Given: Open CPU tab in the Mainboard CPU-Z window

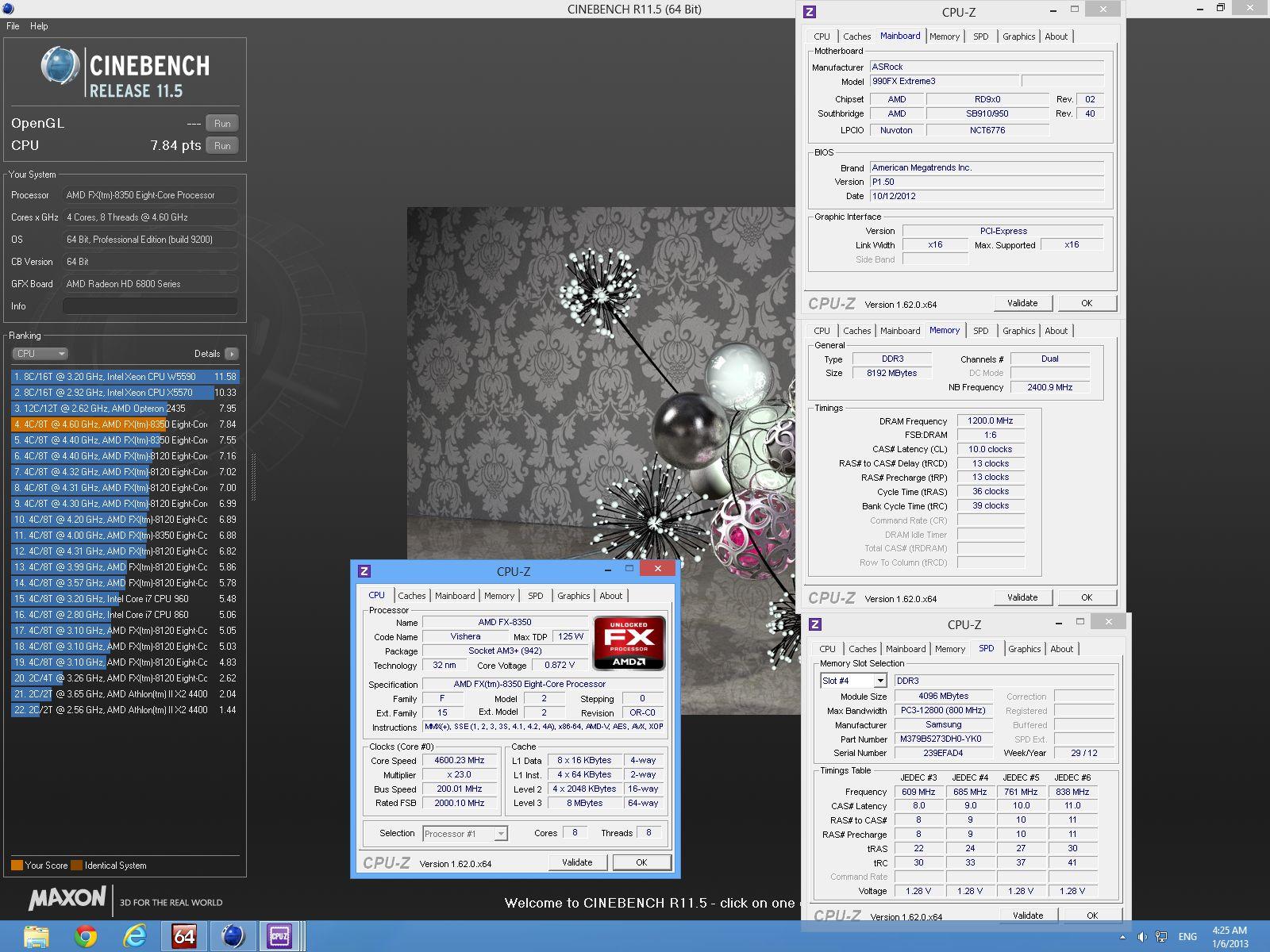Looking at the screenshot, I should 822,36.
